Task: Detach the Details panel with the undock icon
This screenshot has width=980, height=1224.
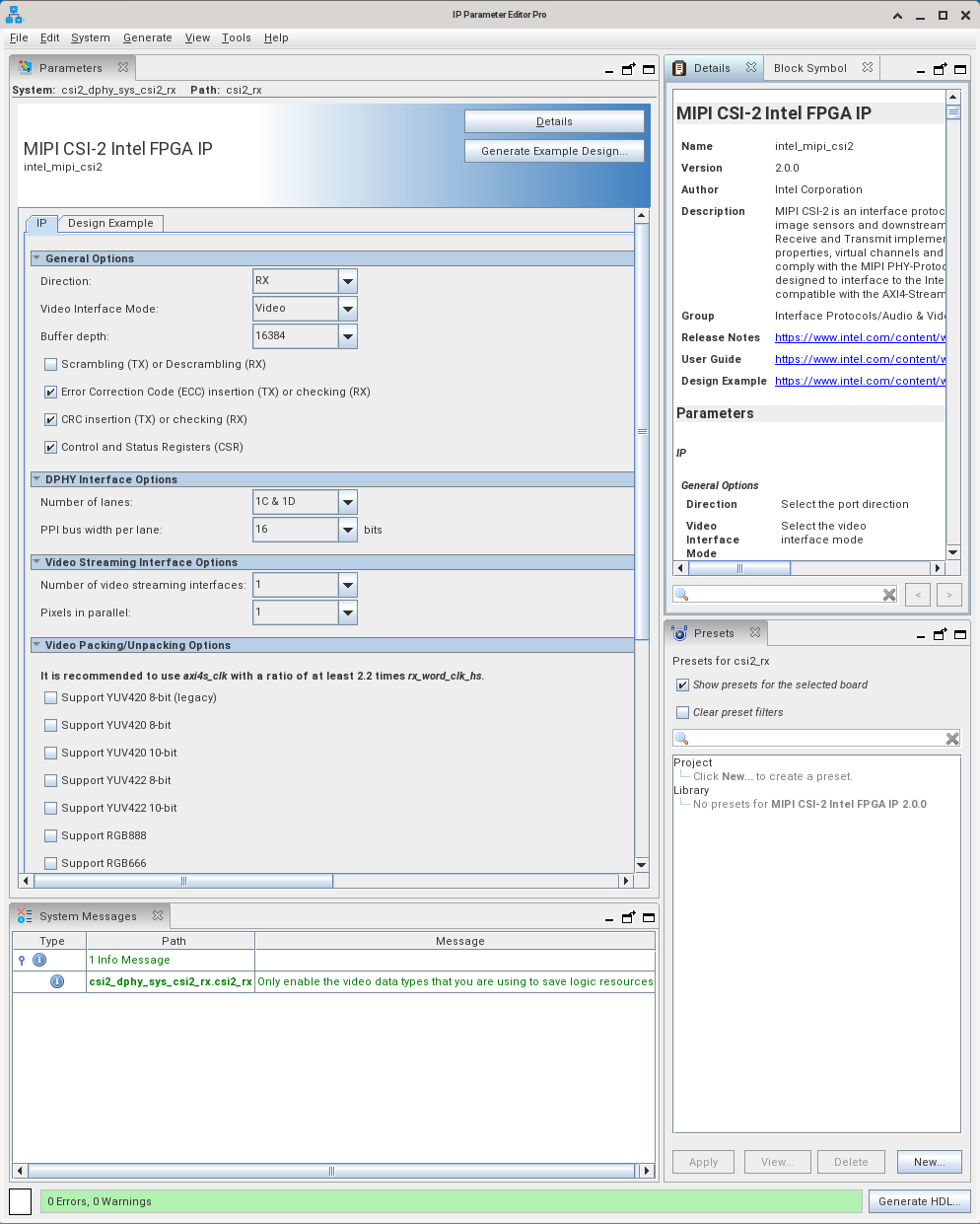Action: [941, 69]
